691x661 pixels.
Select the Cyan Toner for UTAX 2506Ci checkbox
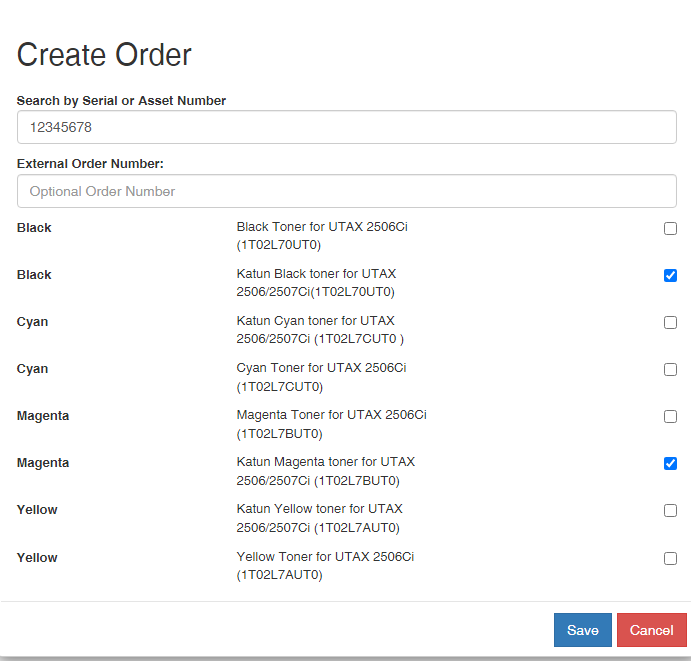tap(670, 369)
